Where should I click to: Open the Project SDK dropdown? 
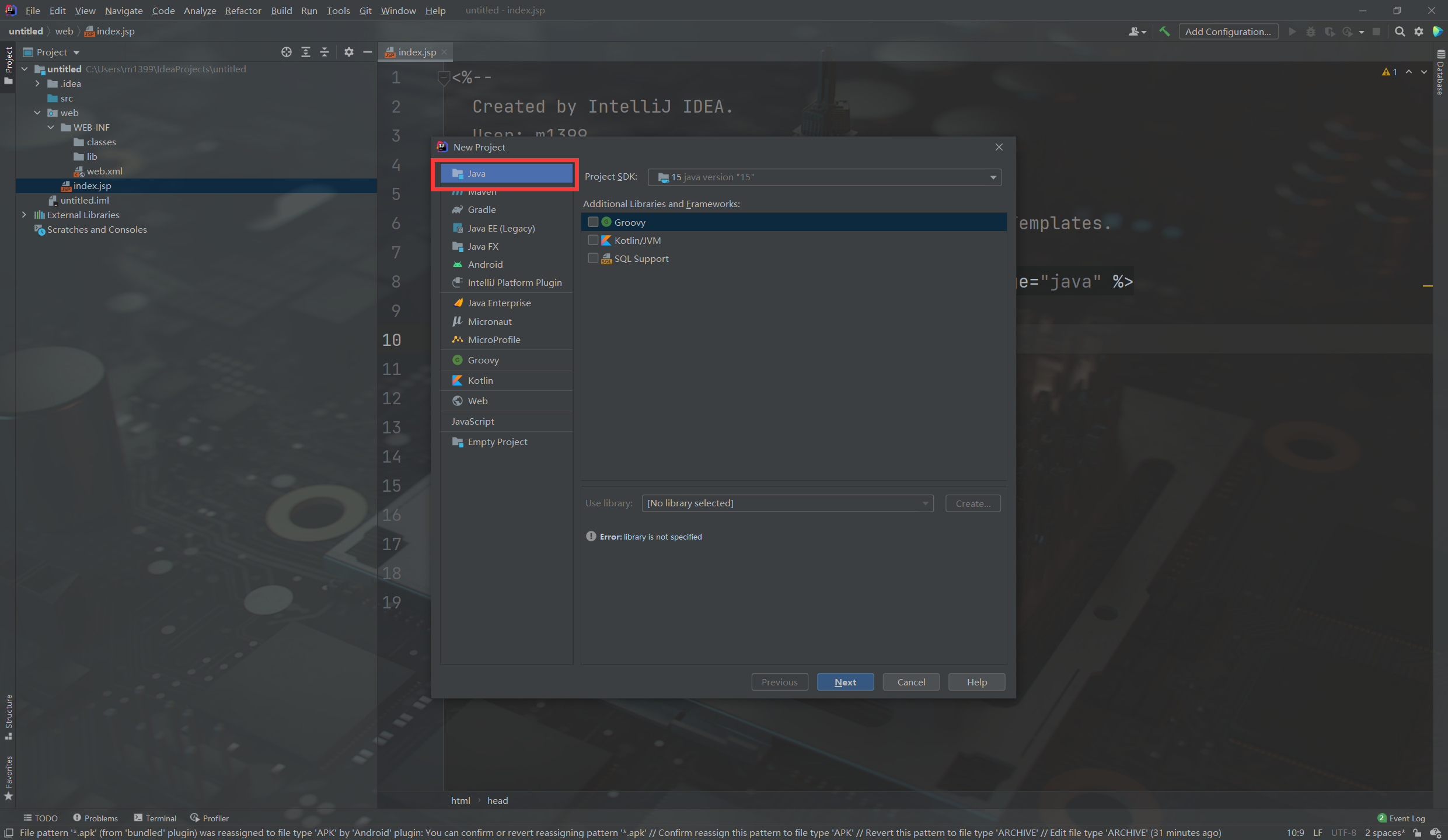coord(825,177)
